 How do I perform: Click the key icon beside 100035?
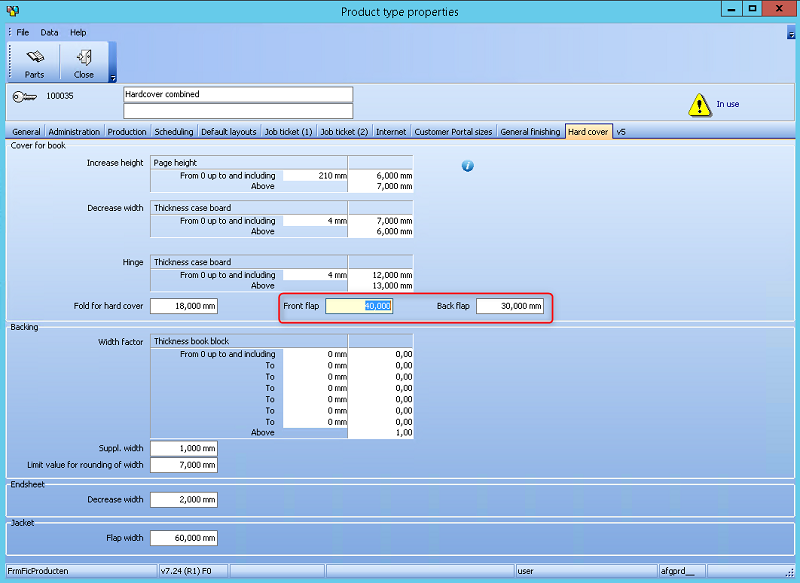pyautogui.click(x=24, y=96)
